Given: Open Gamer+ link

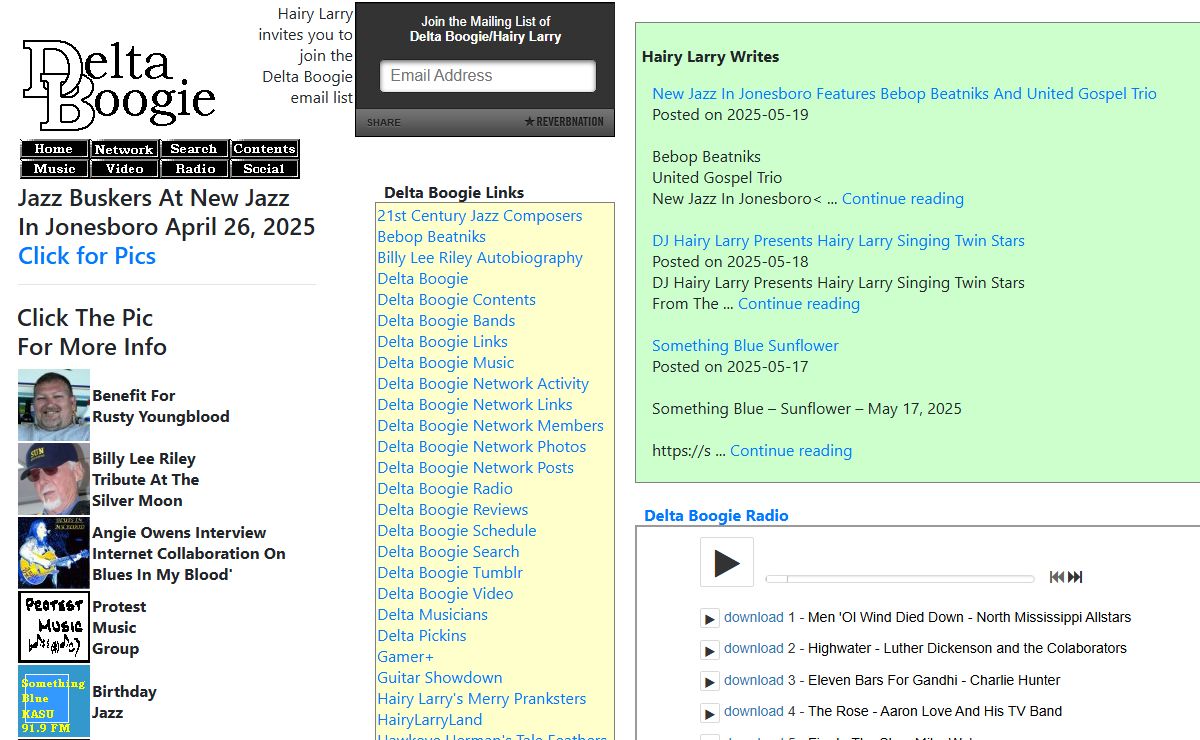Looking at the screenshot, I should pos(405,657).
